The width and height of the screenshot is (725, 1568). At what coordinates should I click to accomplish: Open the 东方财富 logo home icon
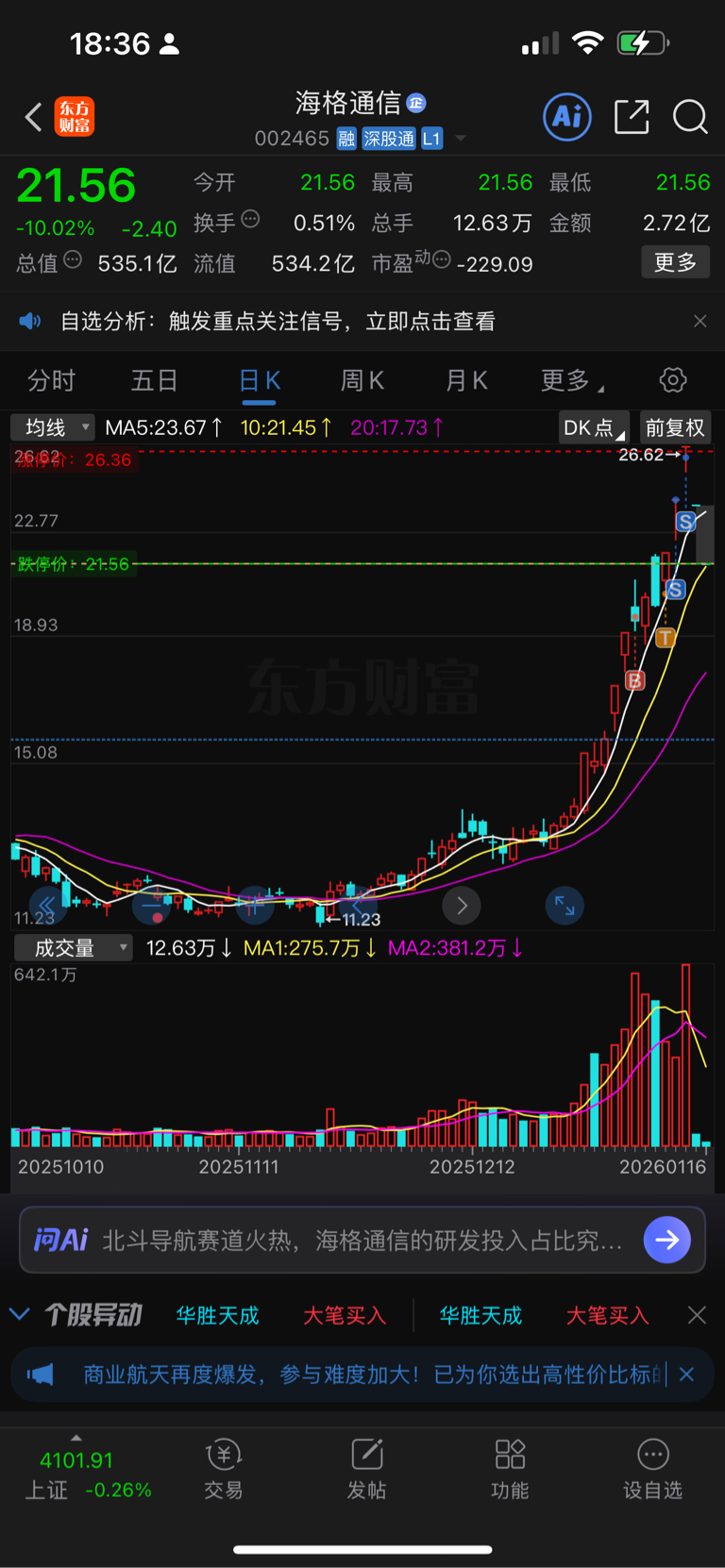pyautogui.click(x=75, y=117)
